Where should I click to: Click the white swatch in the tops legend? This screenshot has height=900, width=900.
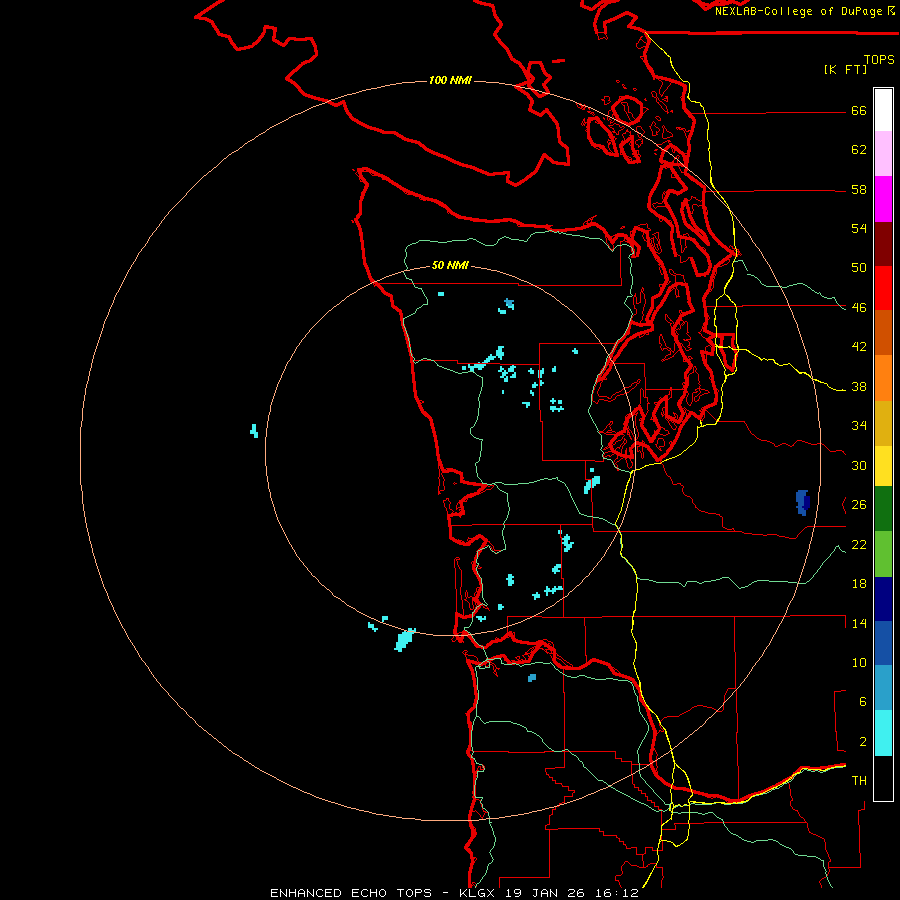[883, 110]
